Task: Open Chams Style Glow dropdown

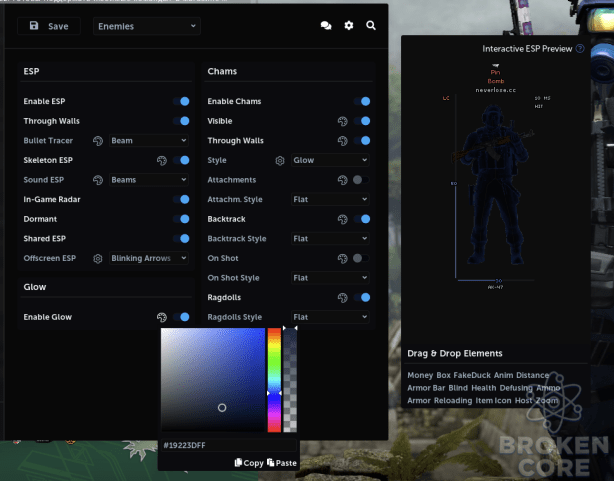Action: coord(330,160)
